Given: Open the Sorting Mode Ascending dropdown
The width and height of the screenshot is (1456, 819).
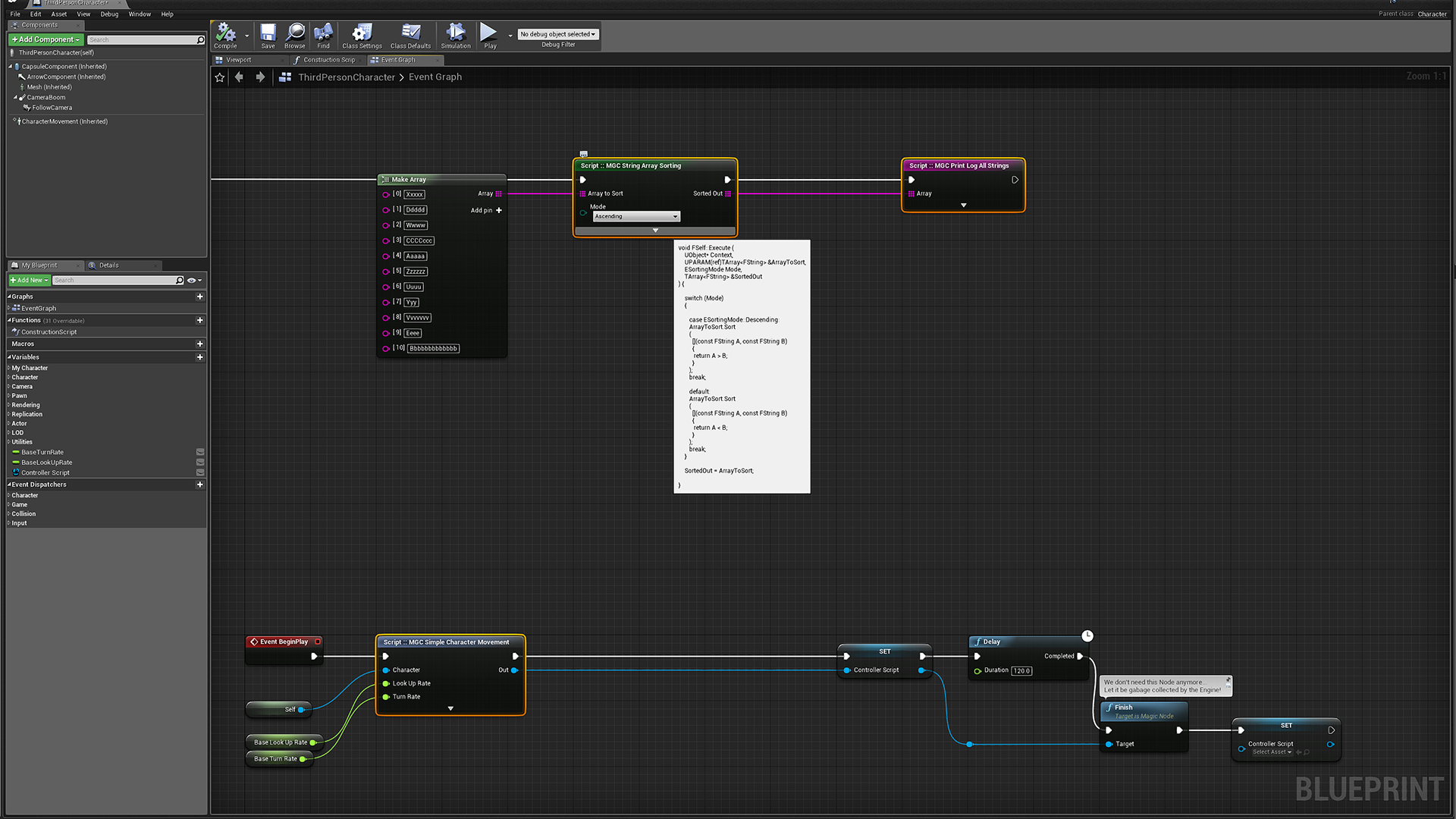Looking at the screenshot, I should click(x=636, y=216).
